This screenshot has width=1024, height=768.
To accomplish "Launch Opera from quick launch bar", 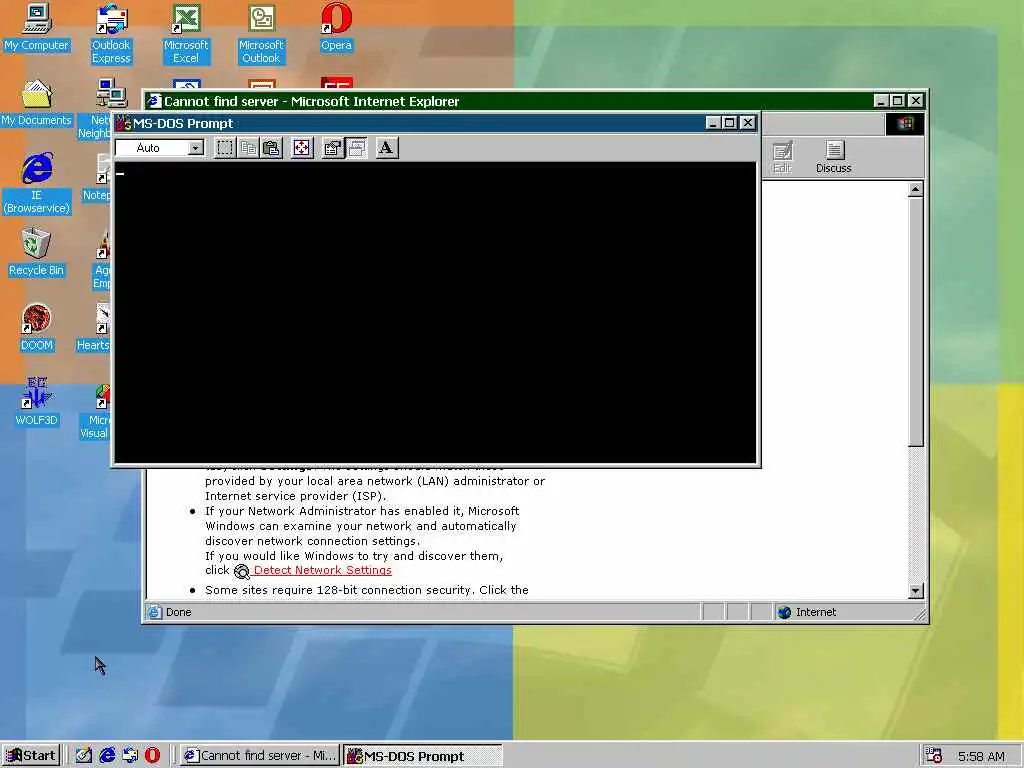I will (x=152, y=756).
